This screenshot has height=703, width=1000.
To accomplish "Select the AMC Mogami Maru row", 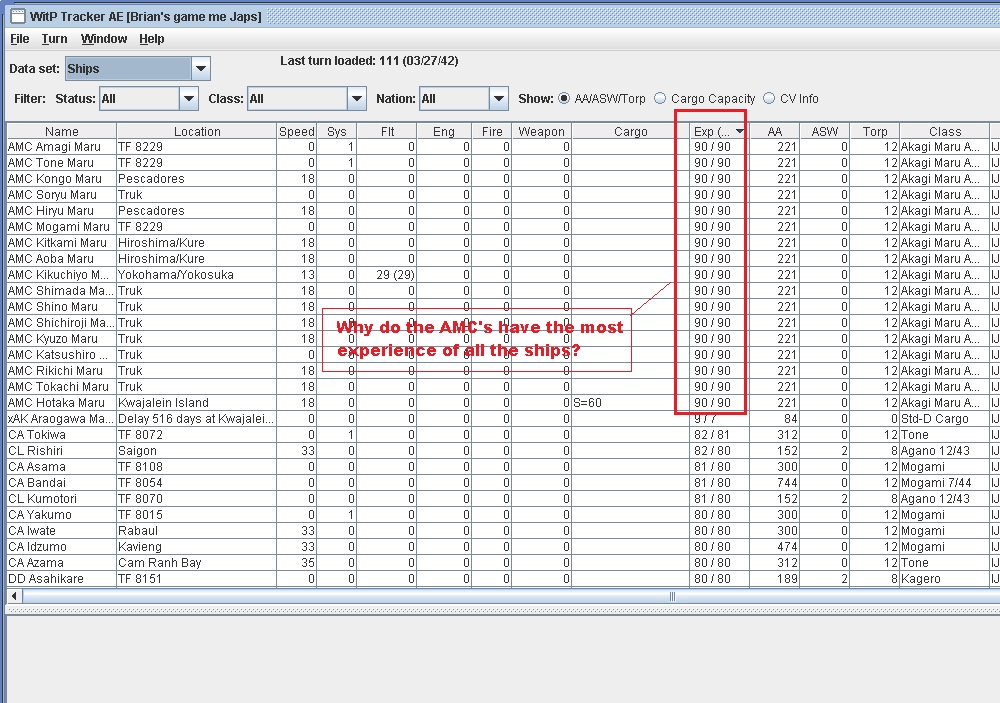I will coord(503,226).
